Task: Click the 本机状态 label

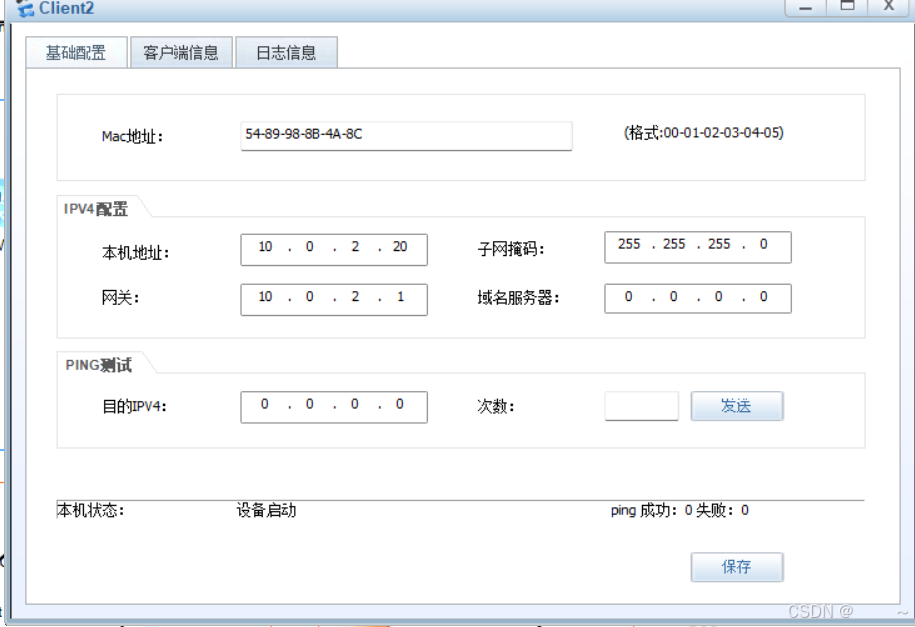Action: click(90, 510)
